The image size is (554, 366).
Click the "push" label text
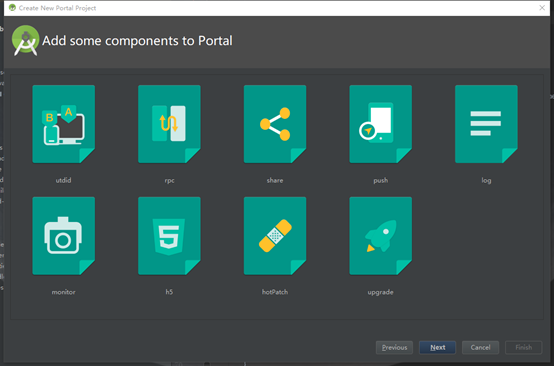(381, 181)
